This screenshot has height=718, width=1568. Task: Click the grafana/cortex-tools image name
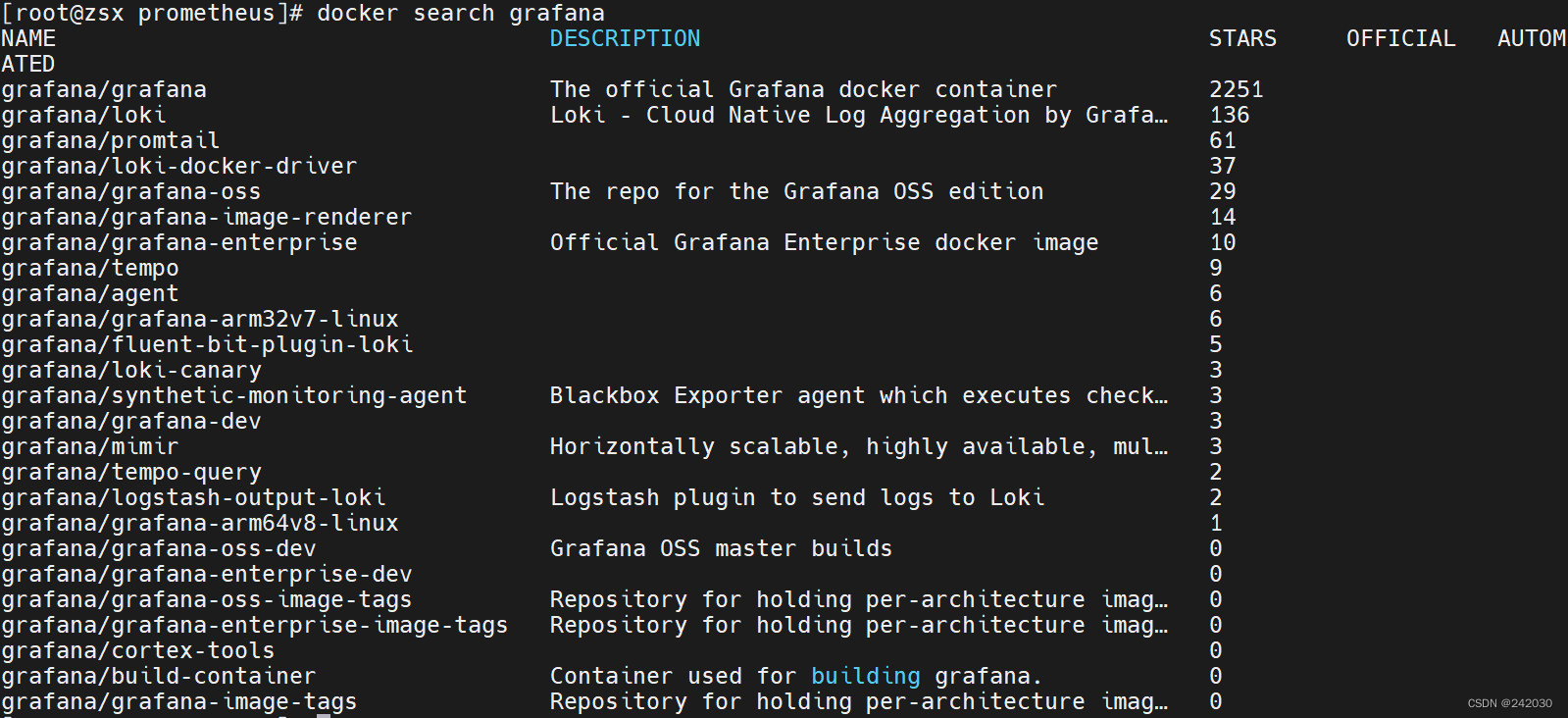click(138, 651)
